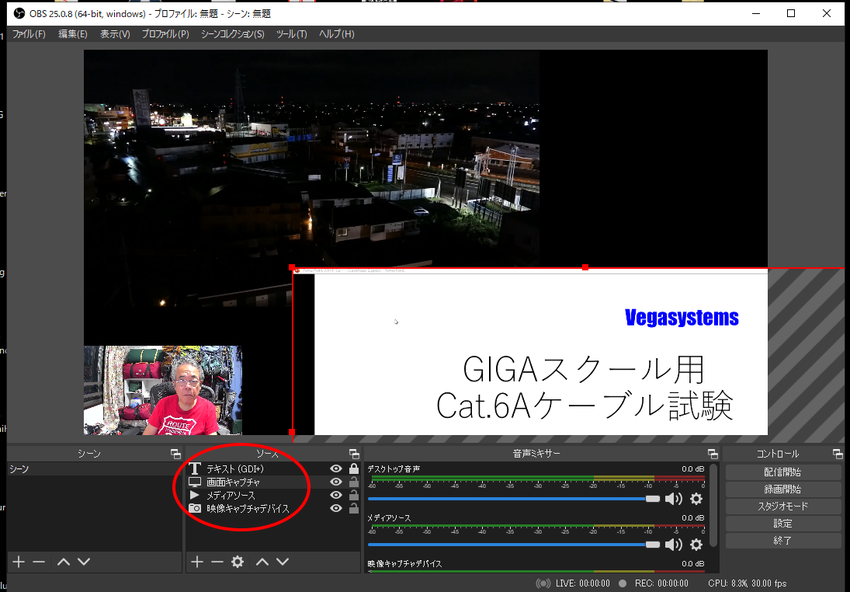Click the OBS logo in title bar
This screenshot has height=592, width=850.
pos(20,13)
